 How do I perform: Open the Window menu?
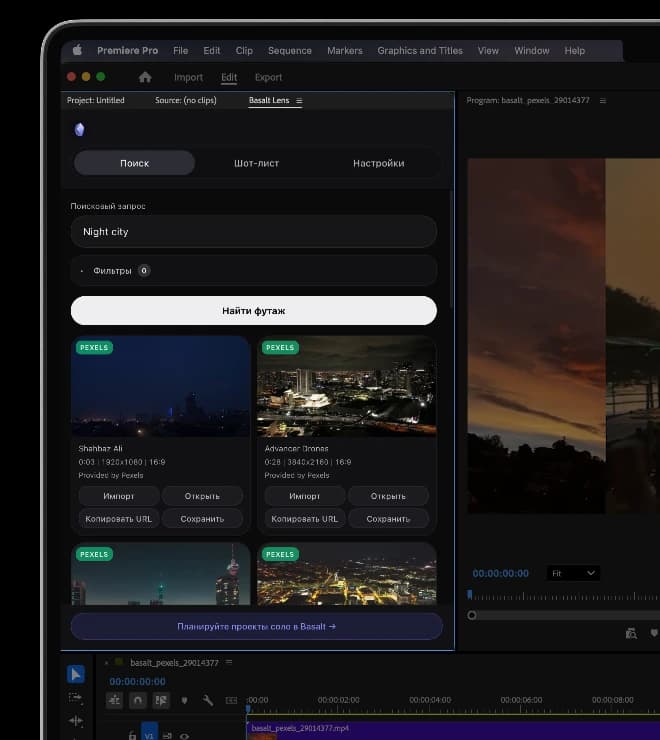click(532, 50)
